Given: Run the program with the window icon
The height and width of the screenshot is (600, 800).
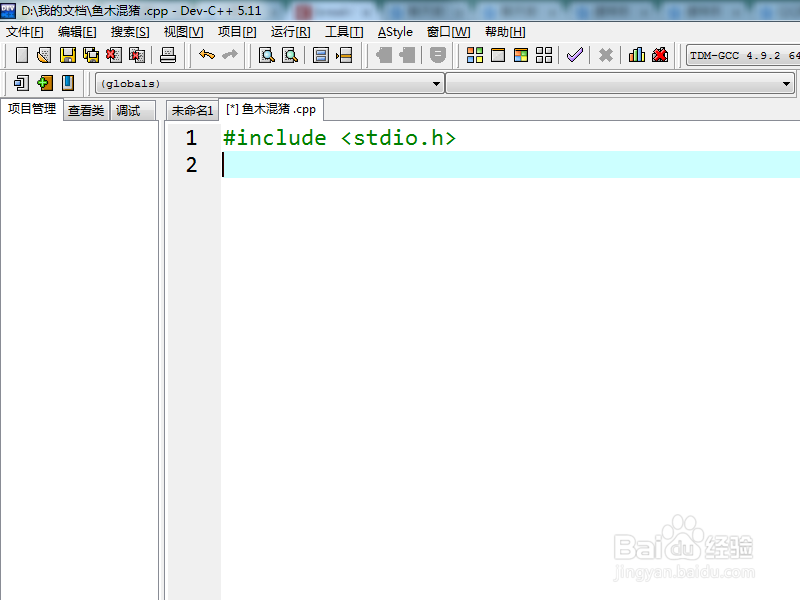Looking at the screenshot, I should tap(498, 55).
